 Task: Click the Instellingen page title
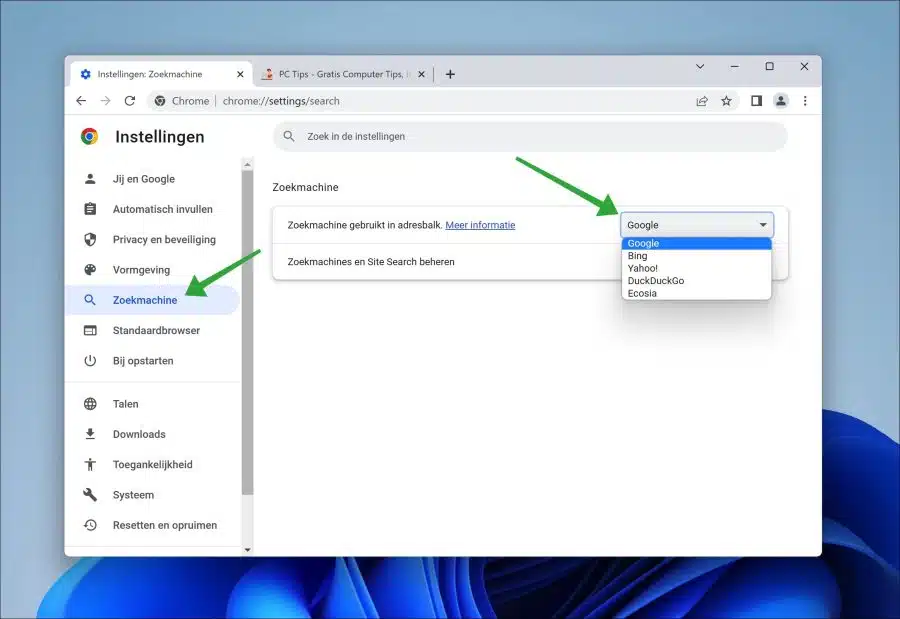pos(160,137)
